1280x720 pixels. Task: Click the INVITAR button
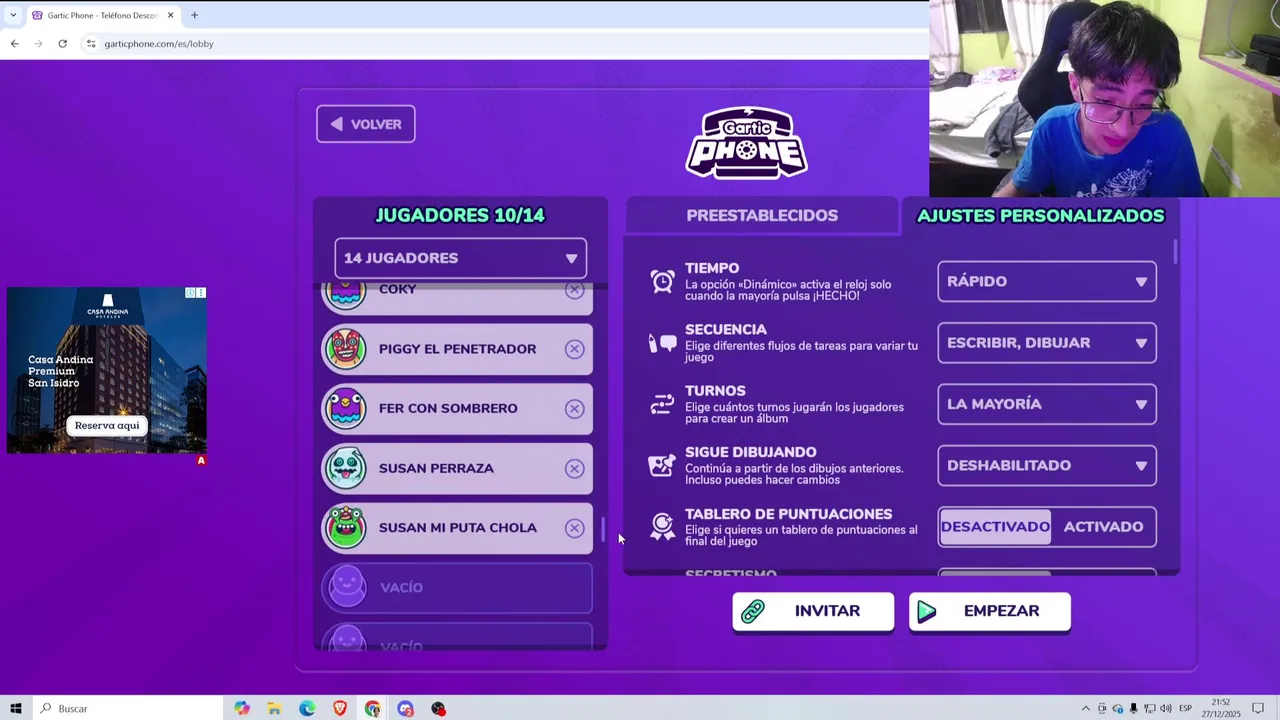coord(813,611)
